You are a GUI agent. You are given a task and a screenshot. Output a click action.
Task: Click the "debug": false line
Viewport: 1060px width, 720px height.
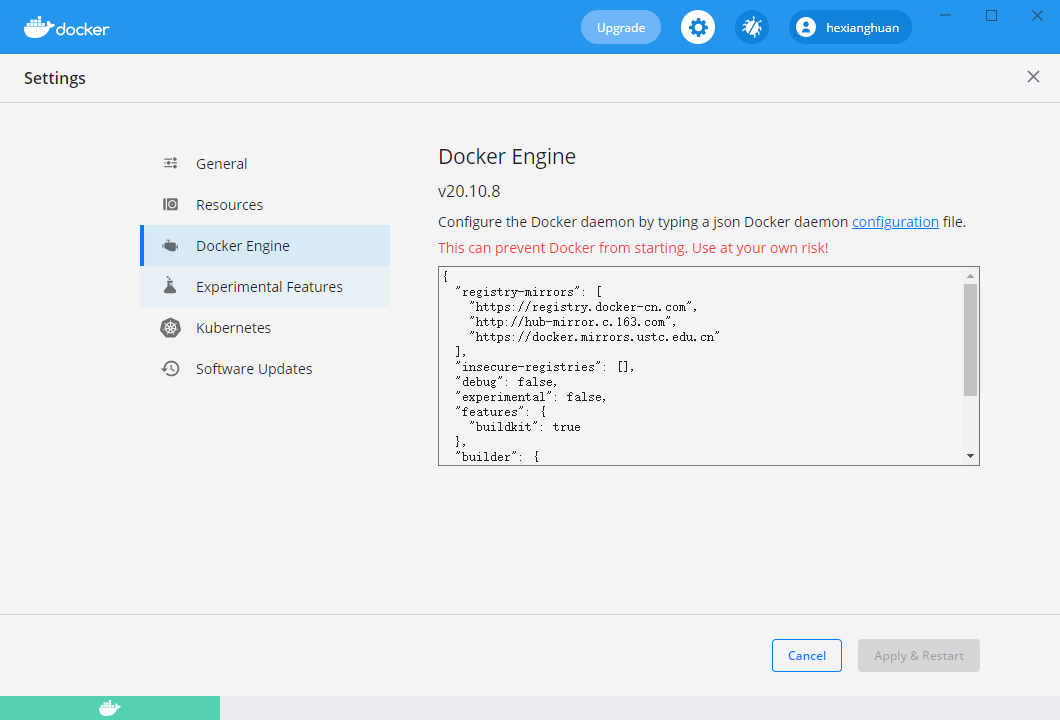click(506, 382)
